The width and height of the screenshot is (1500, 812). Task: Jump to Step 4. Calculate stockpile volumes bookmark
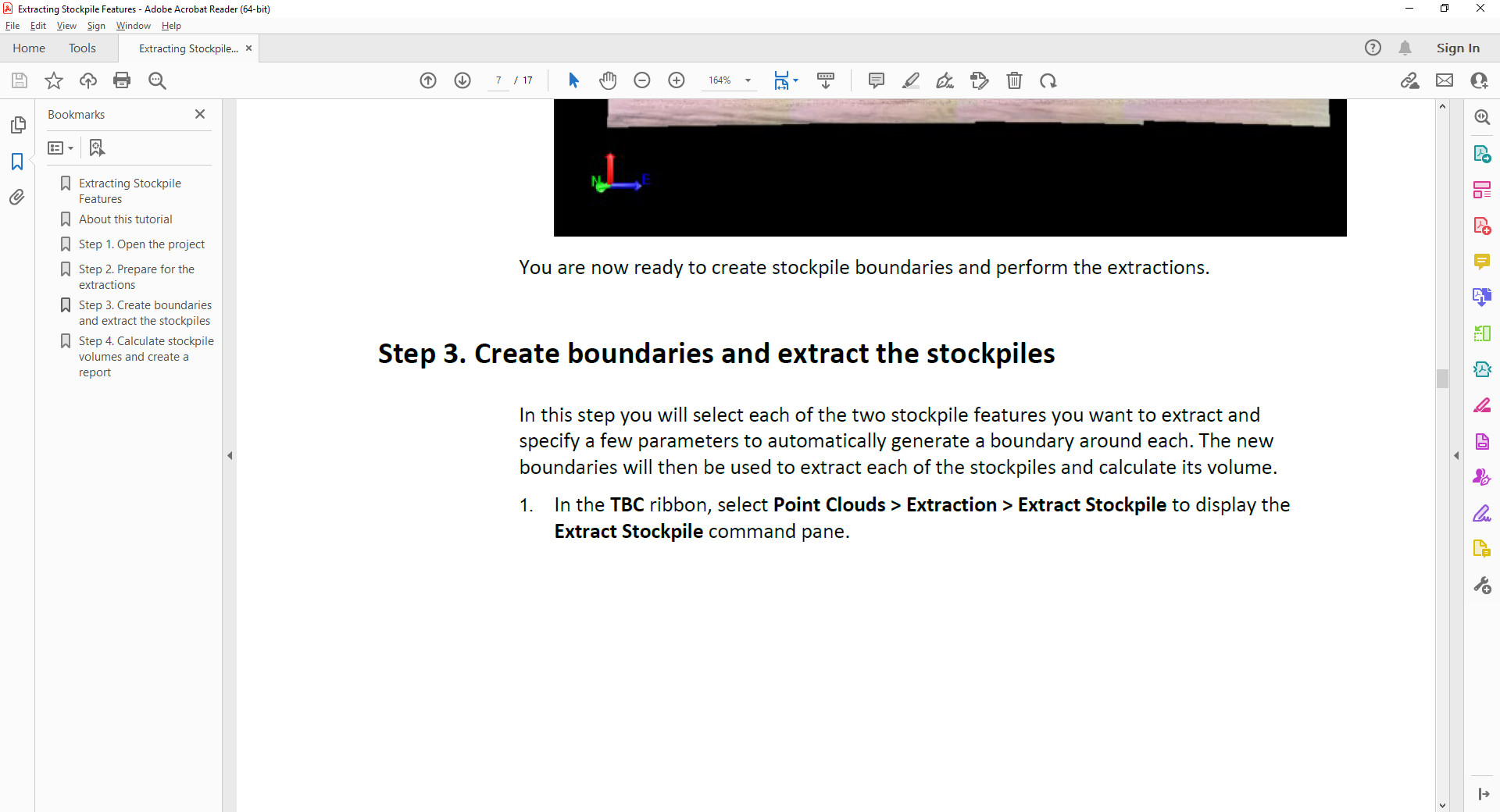pyautogui.click(x=146, y=357)
